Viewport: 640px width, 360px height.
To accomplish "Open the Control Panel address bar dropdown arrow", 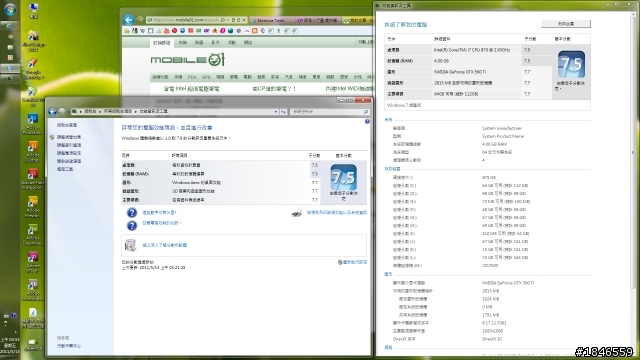I will 276,111.
